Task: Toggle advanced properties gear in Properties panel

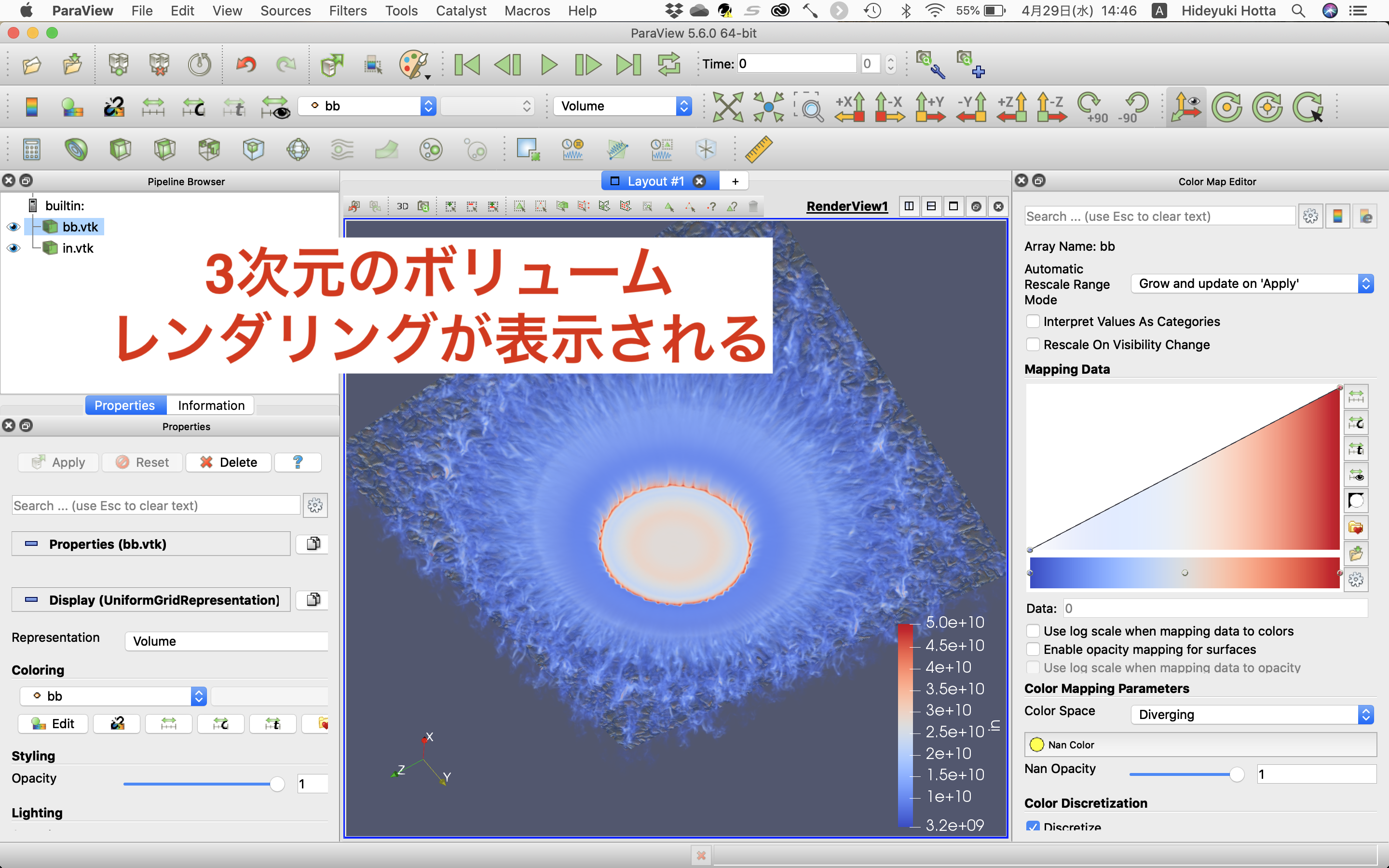Action: [315, 506]
